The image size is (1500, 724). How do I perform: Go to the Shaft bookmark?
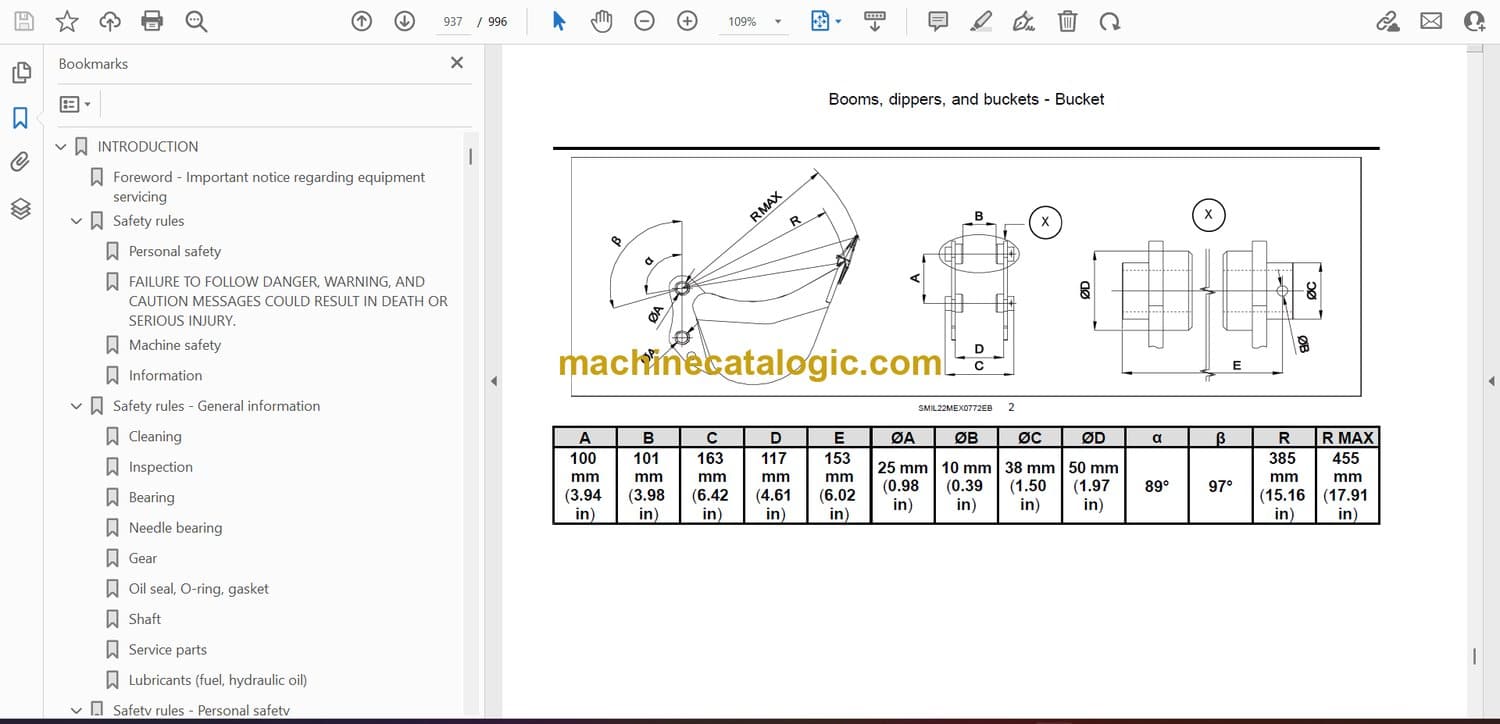pyautogui.click(x=145, y=620)
